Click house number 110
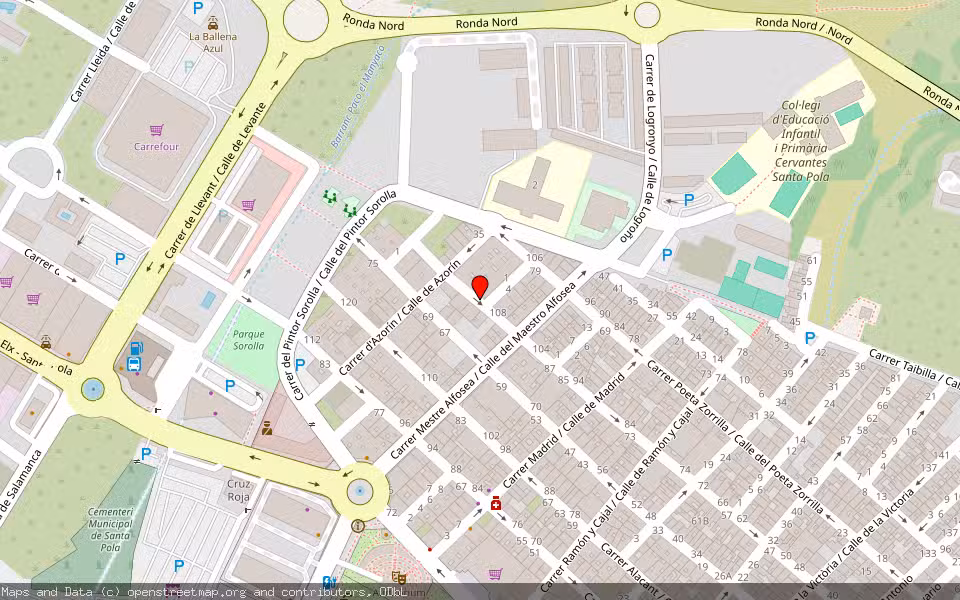Screen dimensions: 960x600 429,377
